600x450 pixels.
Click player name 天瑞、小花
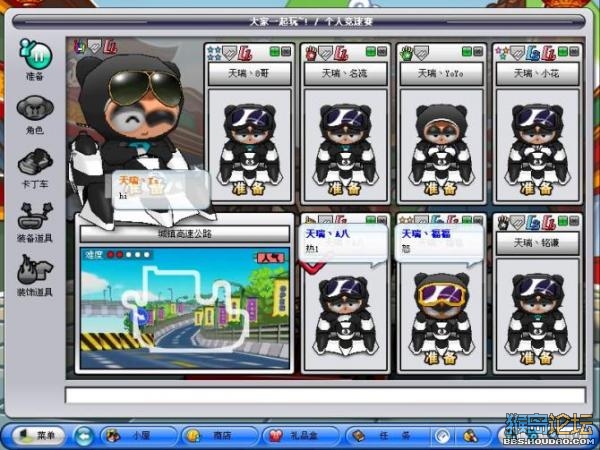click(x=537, y=73)
